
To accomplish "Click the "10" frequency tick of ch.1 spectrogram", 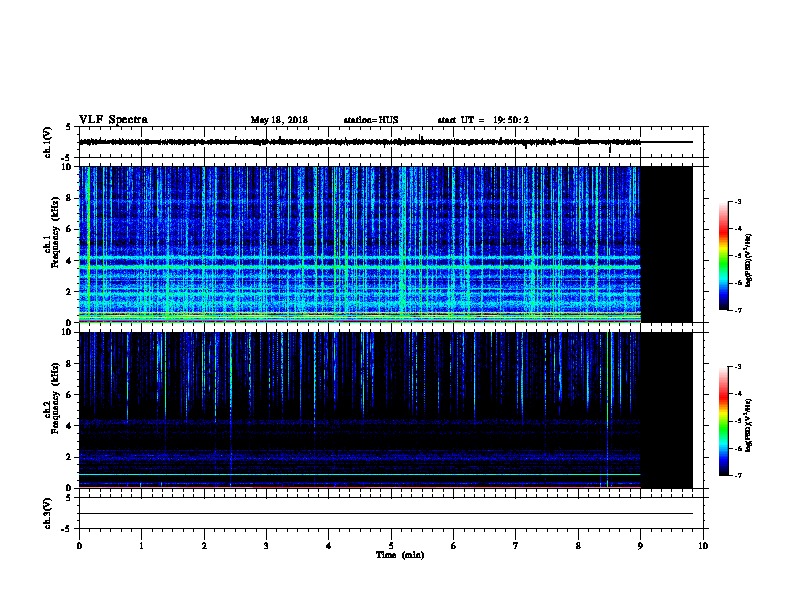I will (x=68, y=167).
